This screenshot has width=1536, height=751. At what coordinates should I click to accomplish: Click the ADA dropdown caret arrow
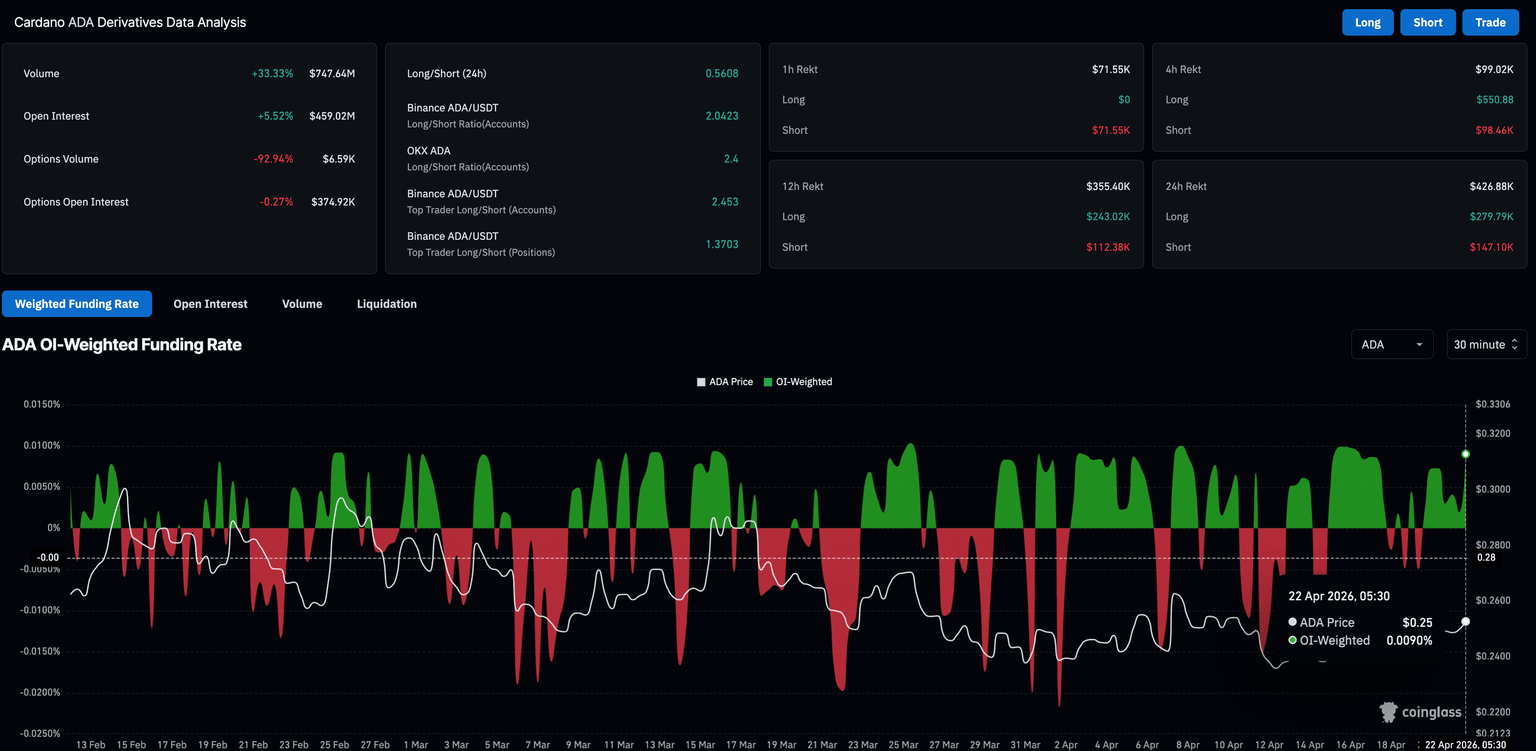[x=1419, y=344]
